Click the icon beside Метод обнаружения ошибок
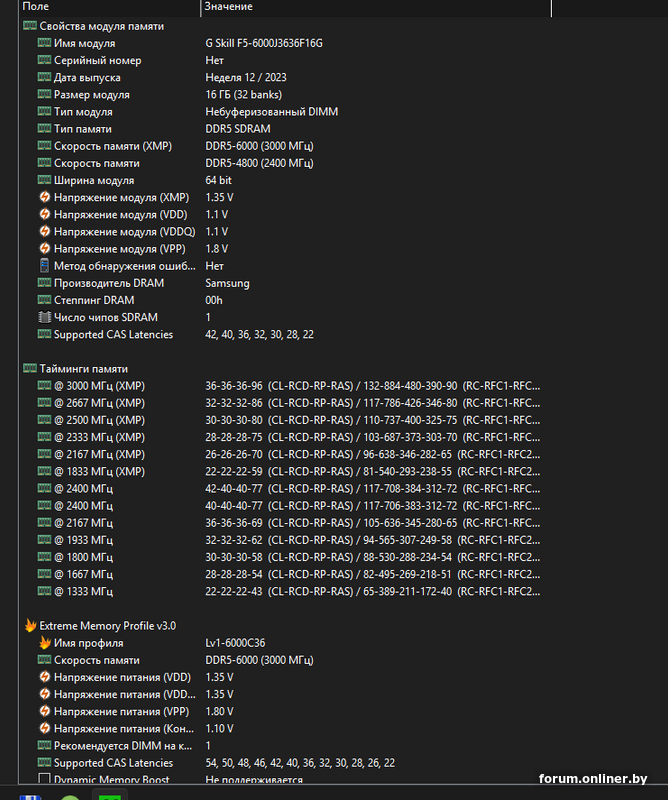This screenshot has height=800, width=668. pyautogui.click(x=44, y=266)
